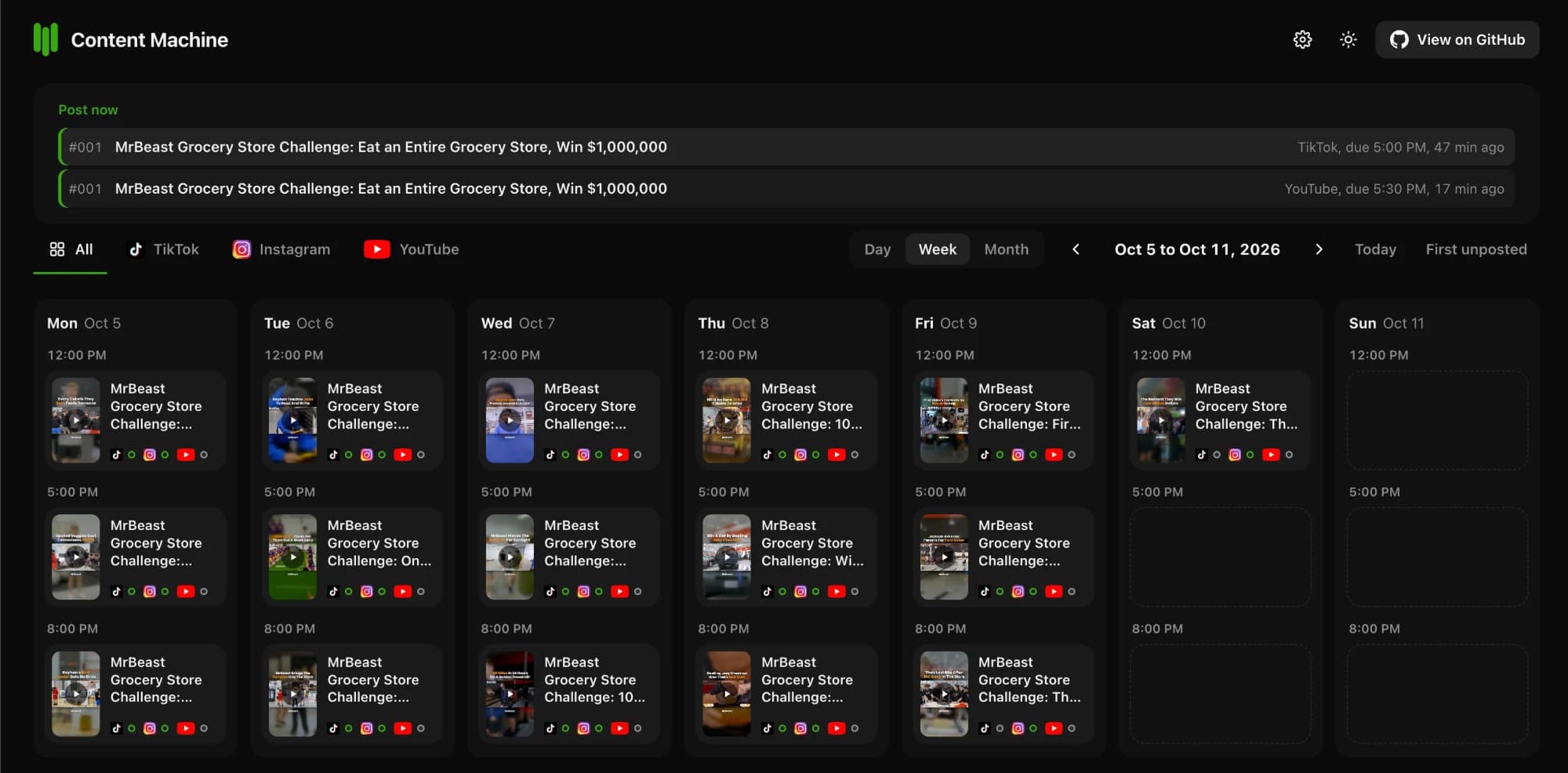Screen dimensions: 1568x773
Task: Open settings with the gear icon
Action: click(1302, 40)
